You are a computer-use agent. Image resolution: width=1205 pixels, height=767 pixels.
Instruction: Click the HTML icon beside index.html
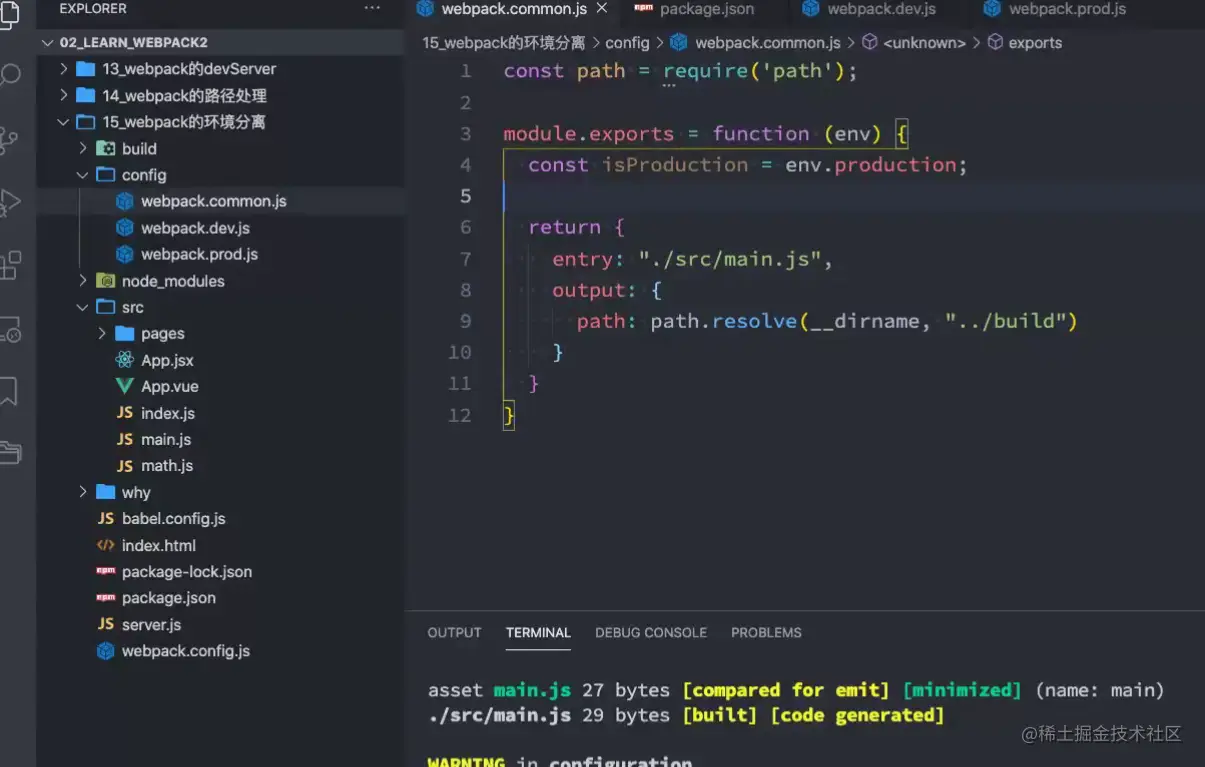[106, 545]
